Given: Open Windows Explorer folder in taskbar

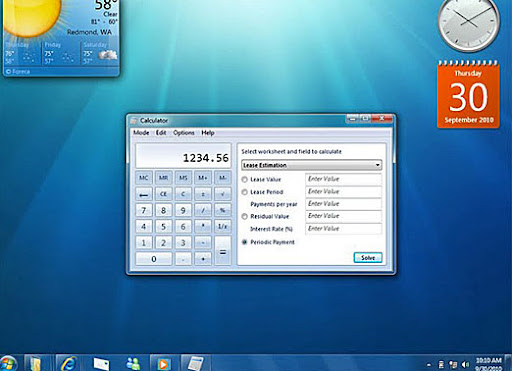Looking at the screenshot, I should (x=36, y=363).
